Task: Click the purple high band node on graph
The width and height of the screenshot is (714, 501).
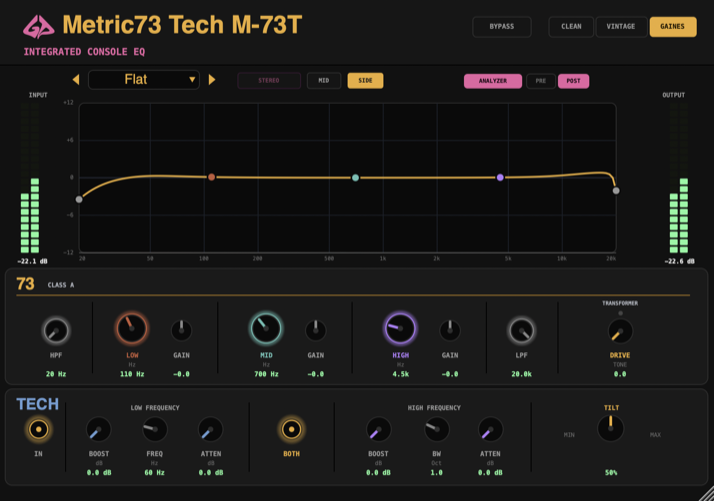Action: pyautogui.click(x=500, y=177)
